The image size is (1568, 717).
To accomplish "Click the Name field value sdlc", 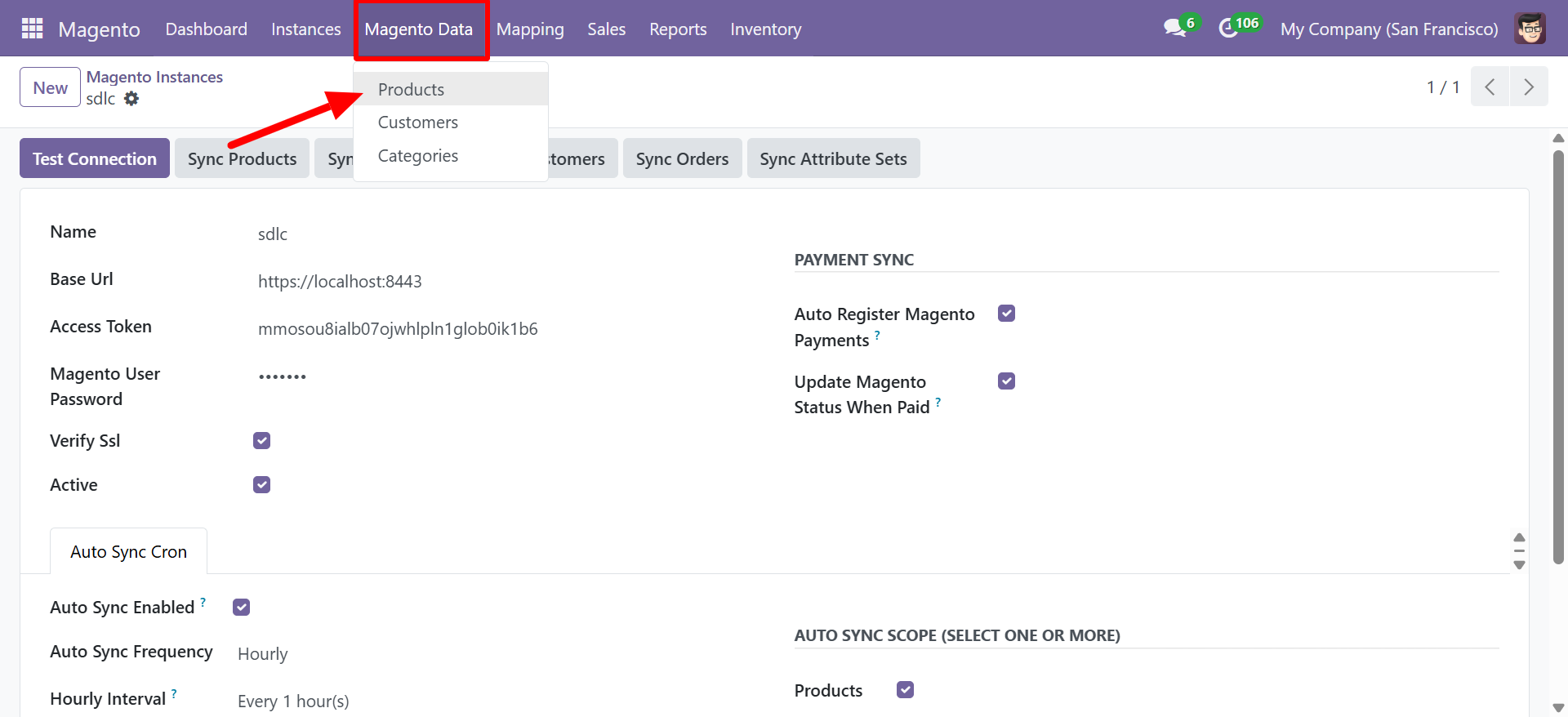I will [273, 234].
